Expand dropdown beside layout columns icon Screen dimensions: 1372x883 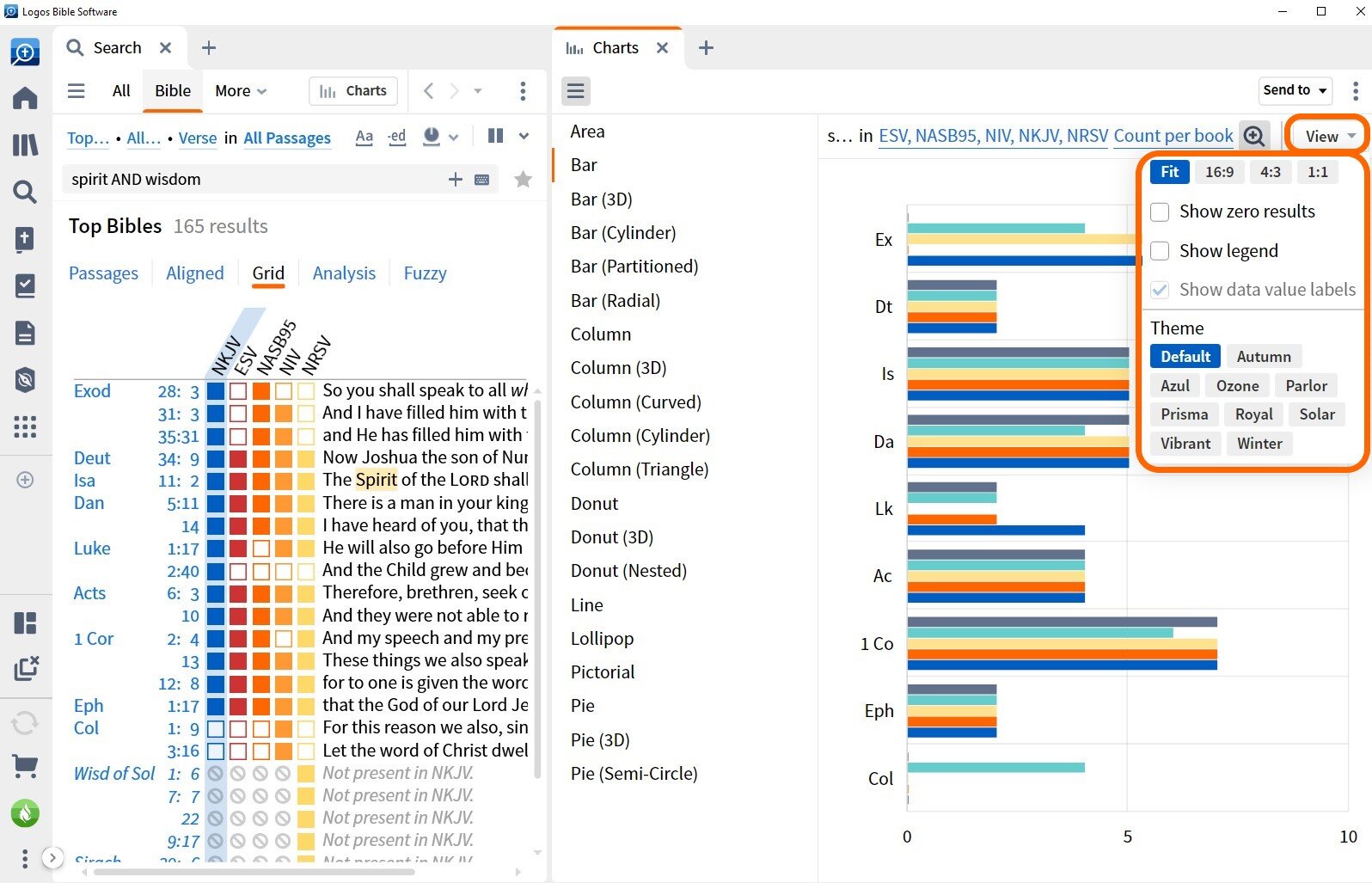tap(524, 136)
